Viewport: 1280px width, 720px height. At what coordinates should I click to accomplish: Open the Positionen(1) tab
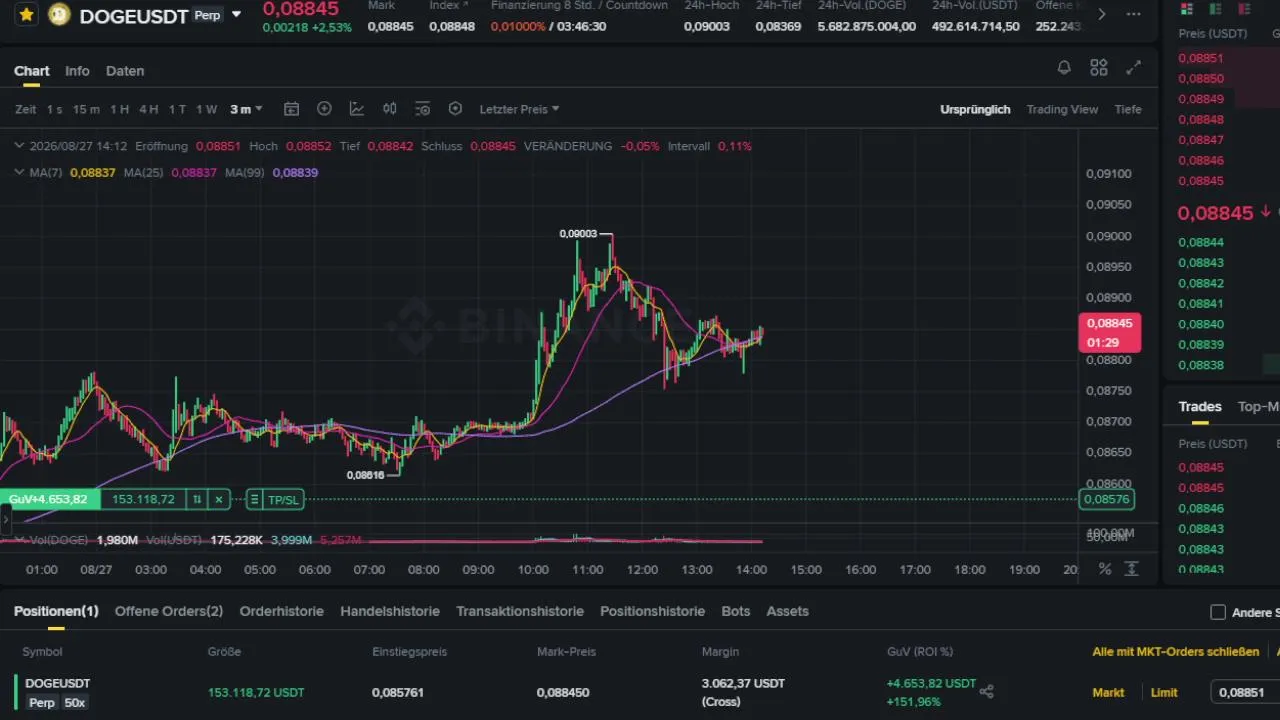point(56,611)
